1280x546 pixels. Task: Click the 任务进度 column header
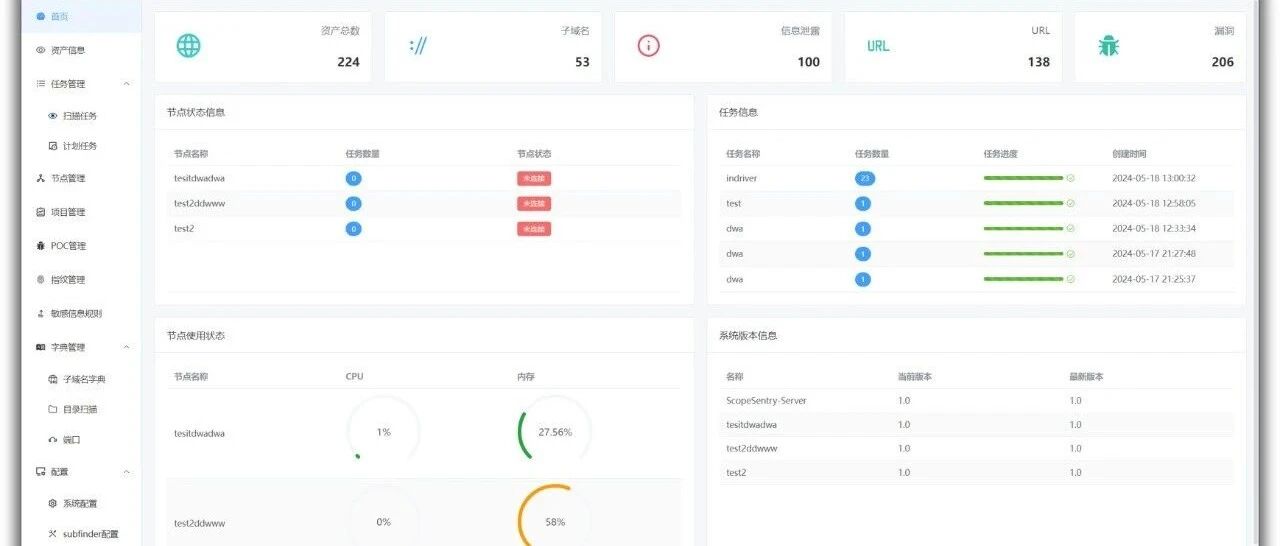(1000, 154)
